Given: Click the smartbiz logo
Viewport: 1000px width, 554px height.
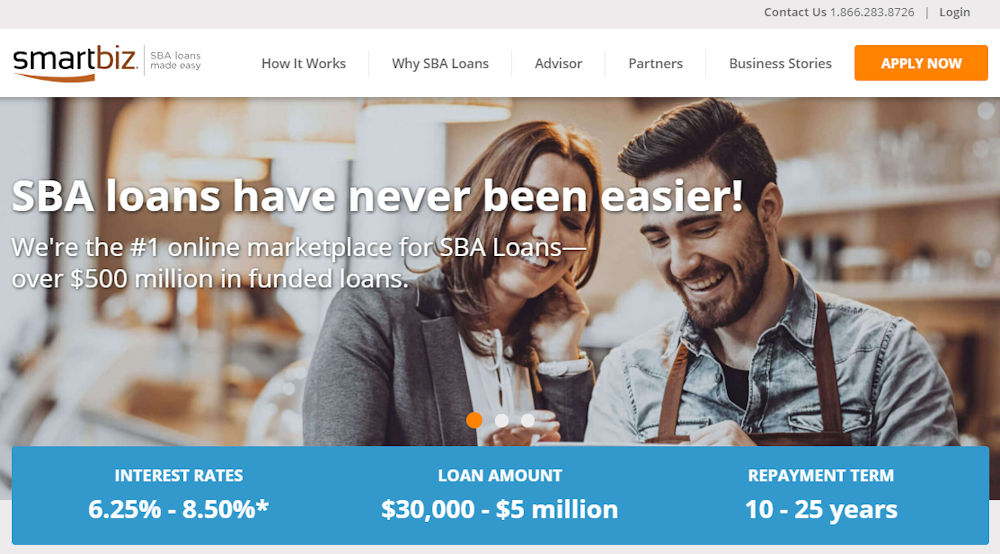Looking at the screenshot, I should [75, 63].
